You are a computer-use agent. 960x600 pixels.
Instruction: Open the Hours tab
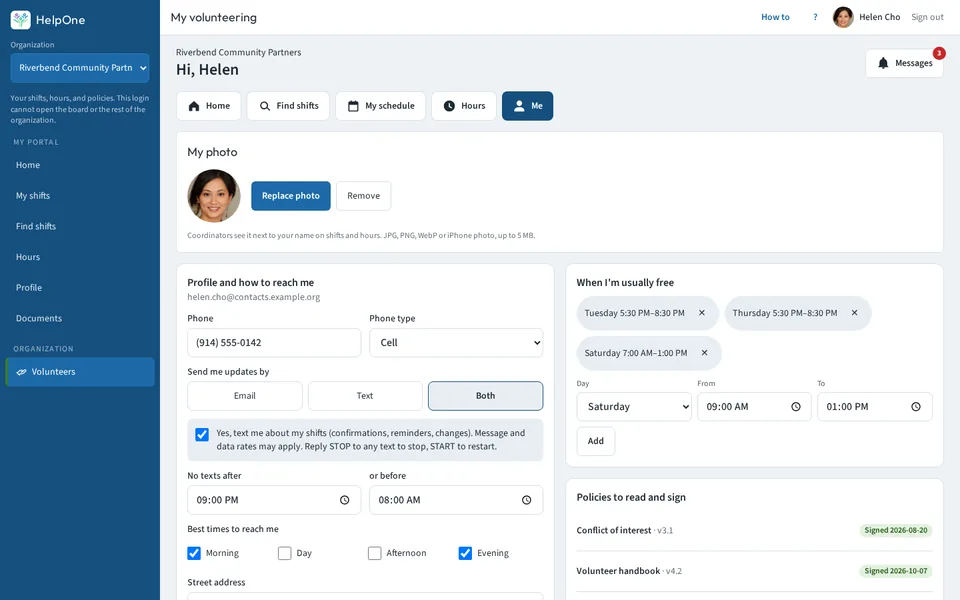coord(464,106)
